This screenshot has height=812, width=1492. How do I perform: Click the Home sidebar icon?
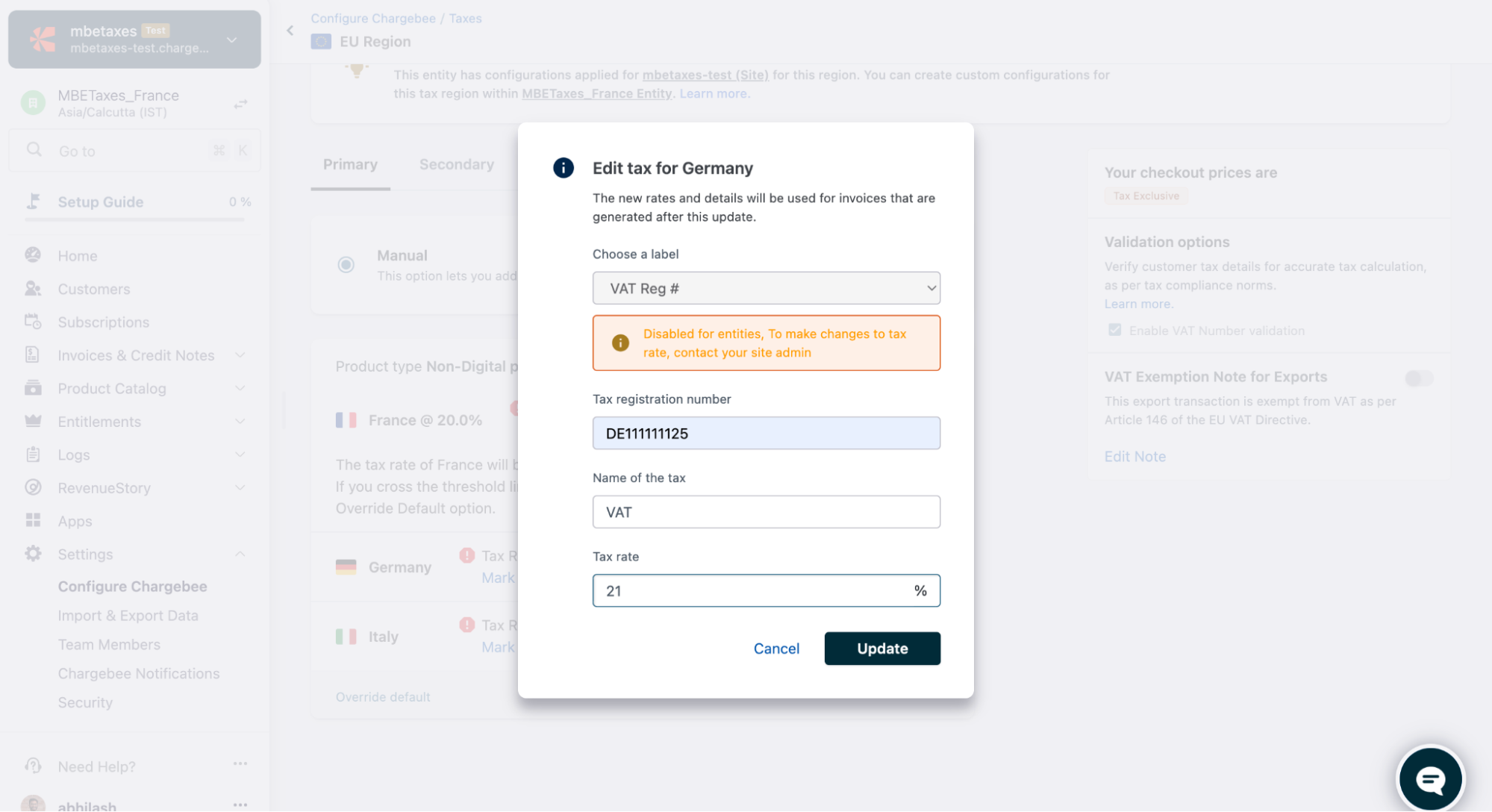click(33, 255)
